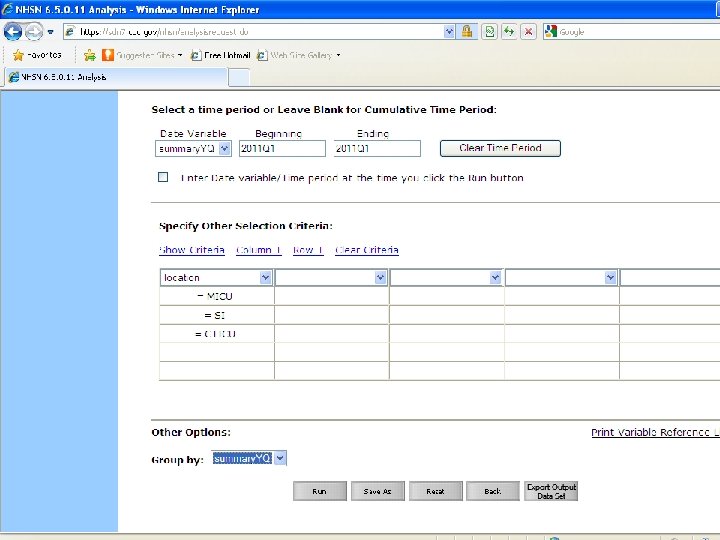
Task: Open a new blank tab
Action: pyautogui.click(x=239, y=77)
